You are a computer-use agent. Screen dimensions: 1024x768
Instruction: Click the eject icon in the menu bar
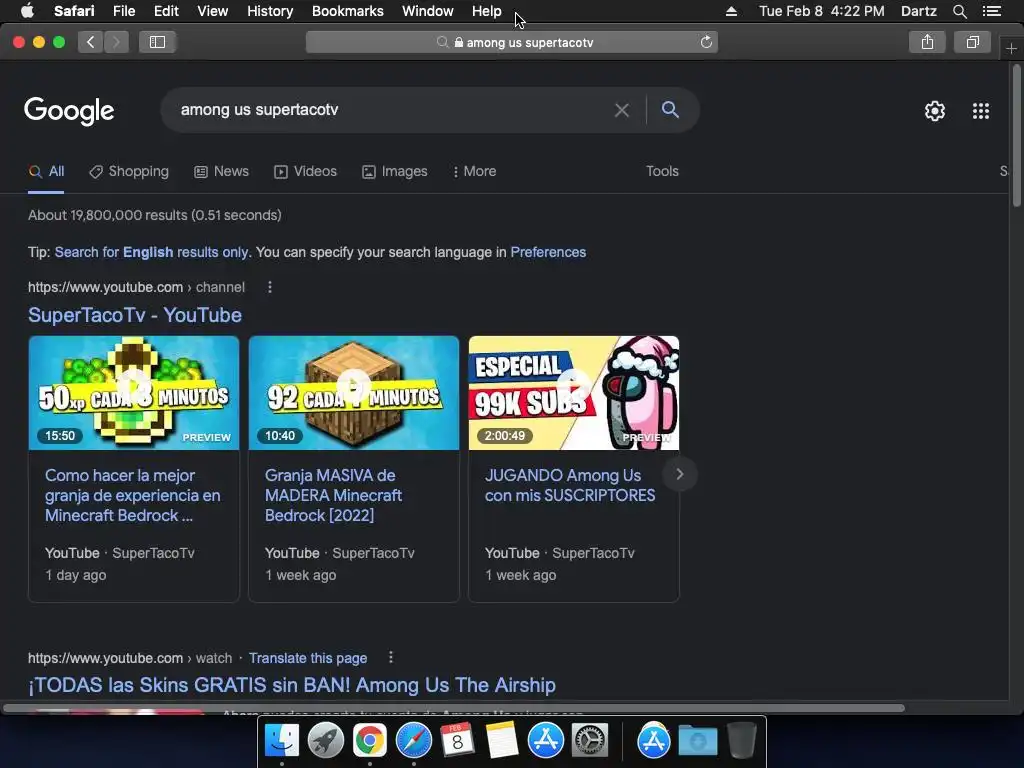point(731,11)
